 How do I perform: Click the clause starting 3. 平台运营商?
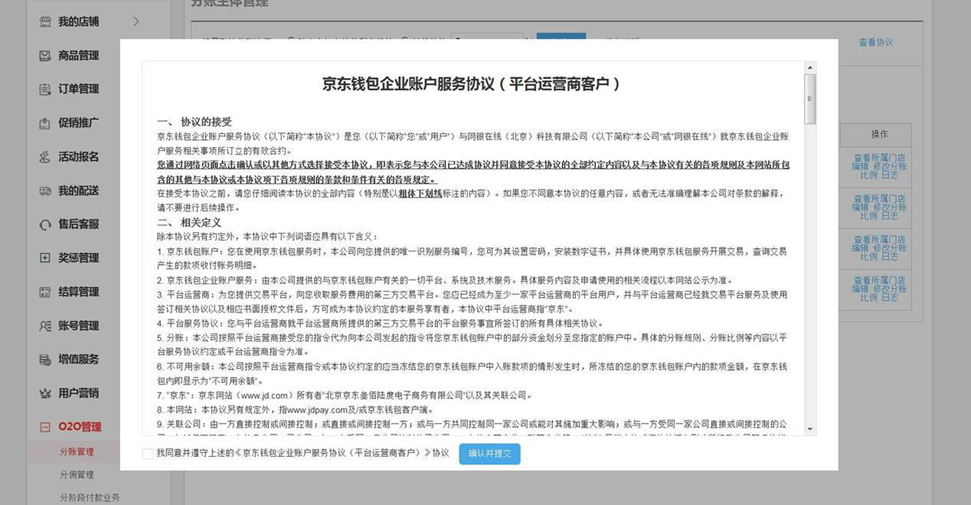pos(472,302)
